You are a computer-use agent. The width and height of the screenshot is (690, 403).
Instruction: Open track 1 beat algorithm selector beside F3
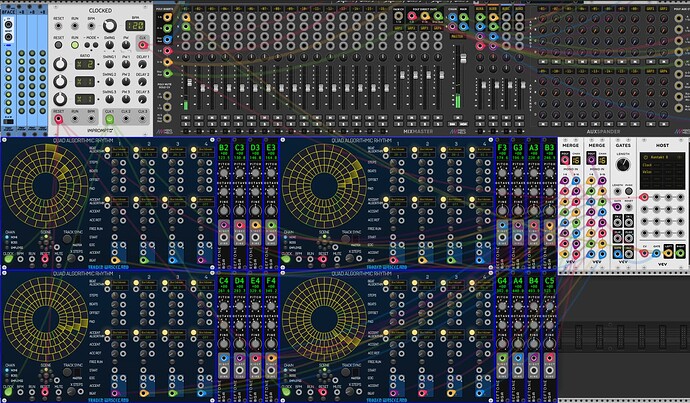(399, 150)
